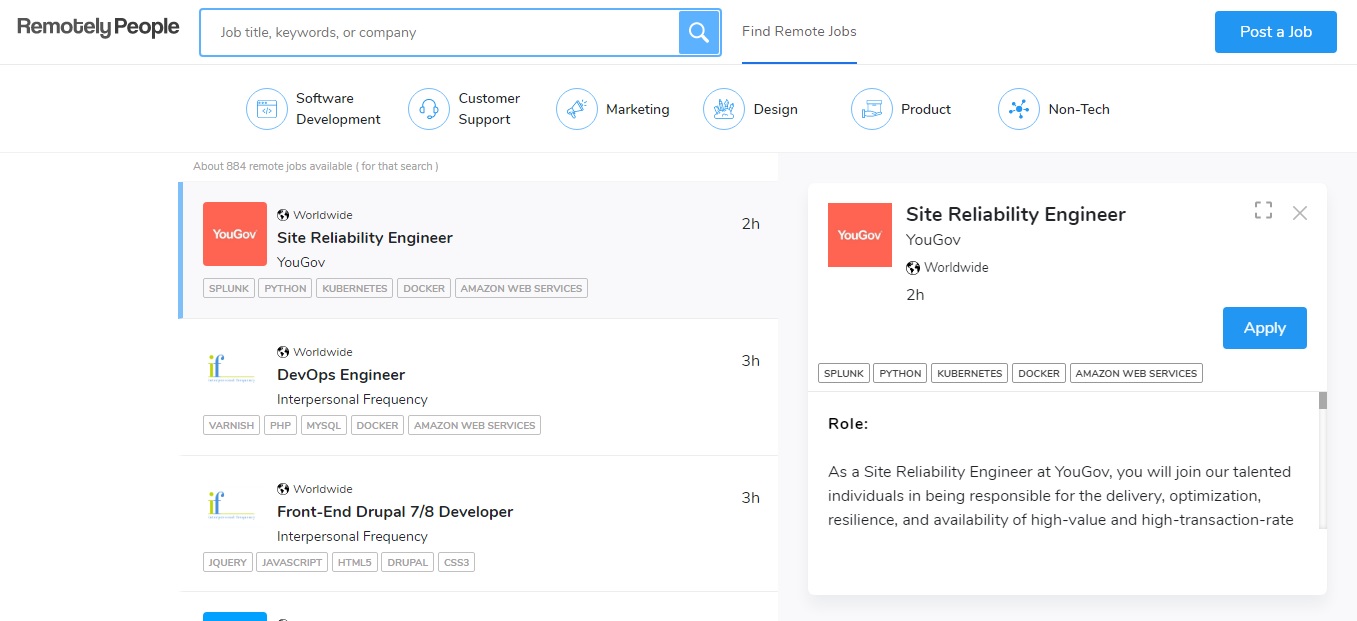Choose the Marketing megaphone icon
The width and height of the screenshot is (1357, 621).
point(576,109)
